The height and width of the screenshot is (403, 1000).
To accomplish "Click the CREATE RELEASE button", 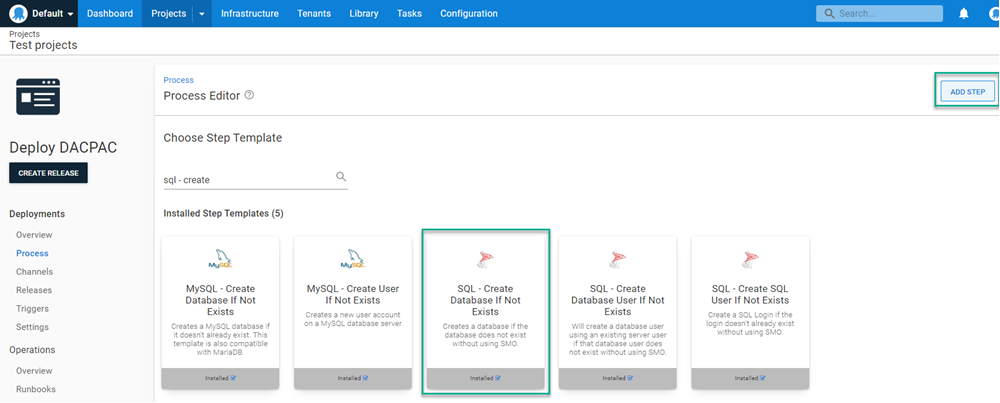I will (49, 173).
